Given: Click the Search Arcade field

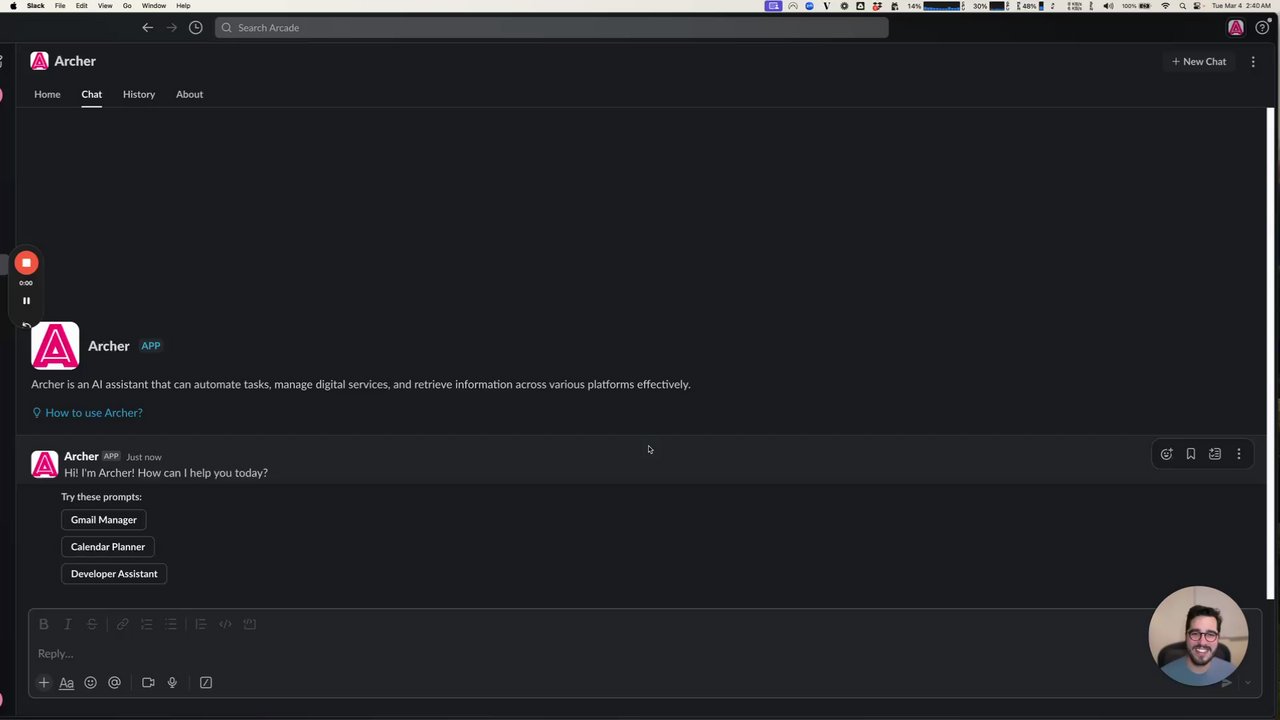Looking at the screenshot, I should pos(552,28).
